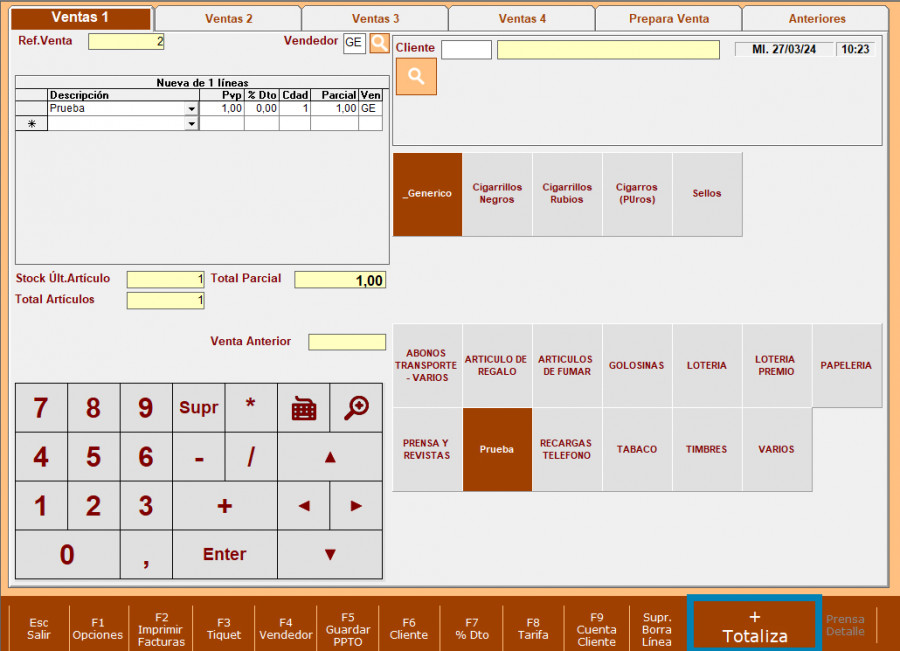Screen dimensions: 900x651
Task: Open the Prepara Venta tab
Action: [668, 19]
